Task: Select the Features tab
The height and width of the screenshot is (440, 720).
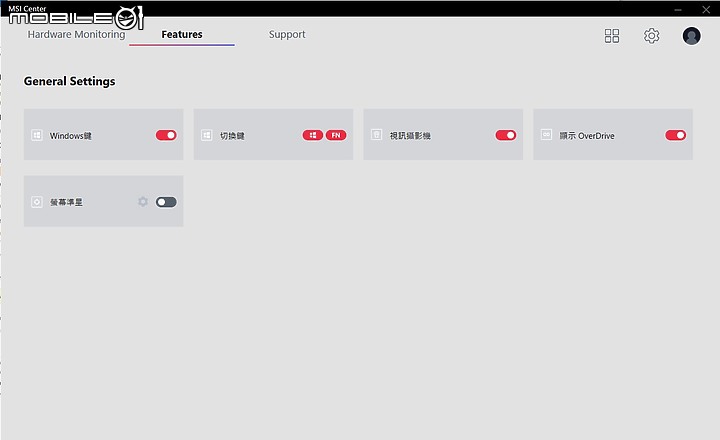Action: 182,34
